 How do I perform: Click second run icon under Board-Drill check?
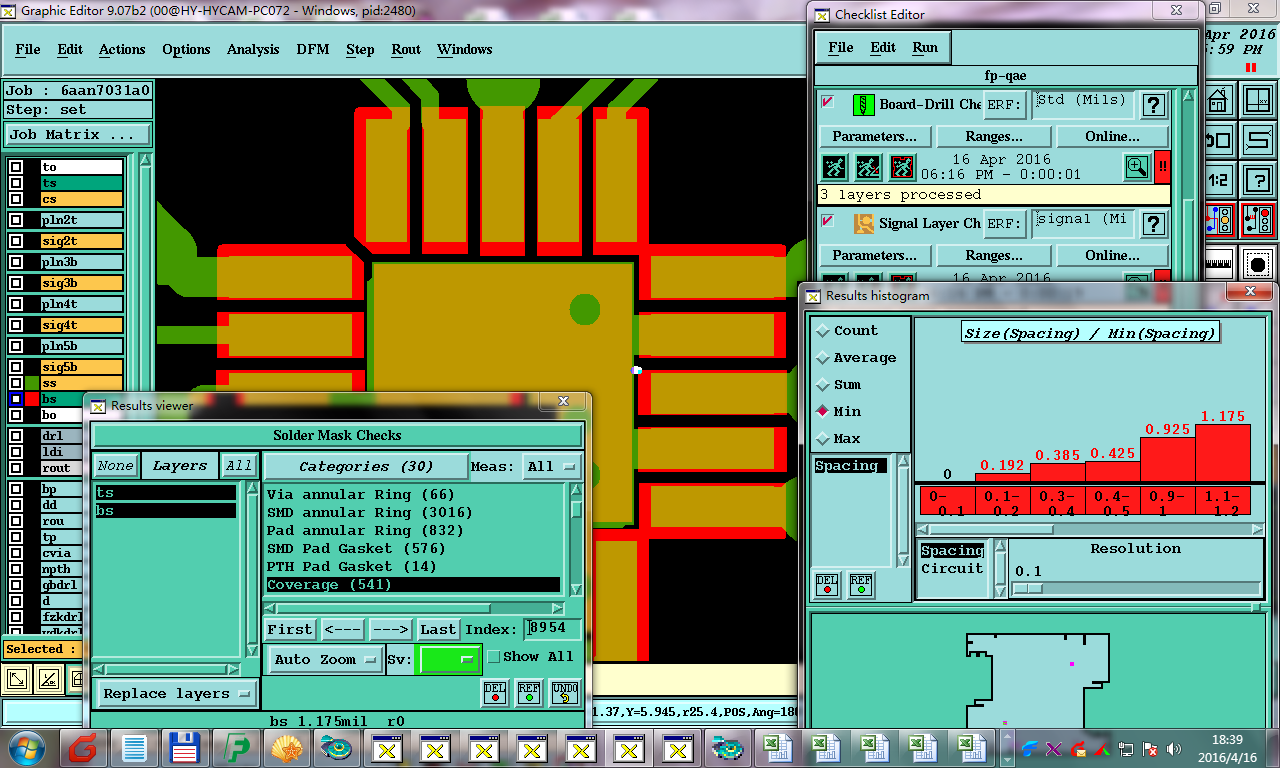click(868, 167)
